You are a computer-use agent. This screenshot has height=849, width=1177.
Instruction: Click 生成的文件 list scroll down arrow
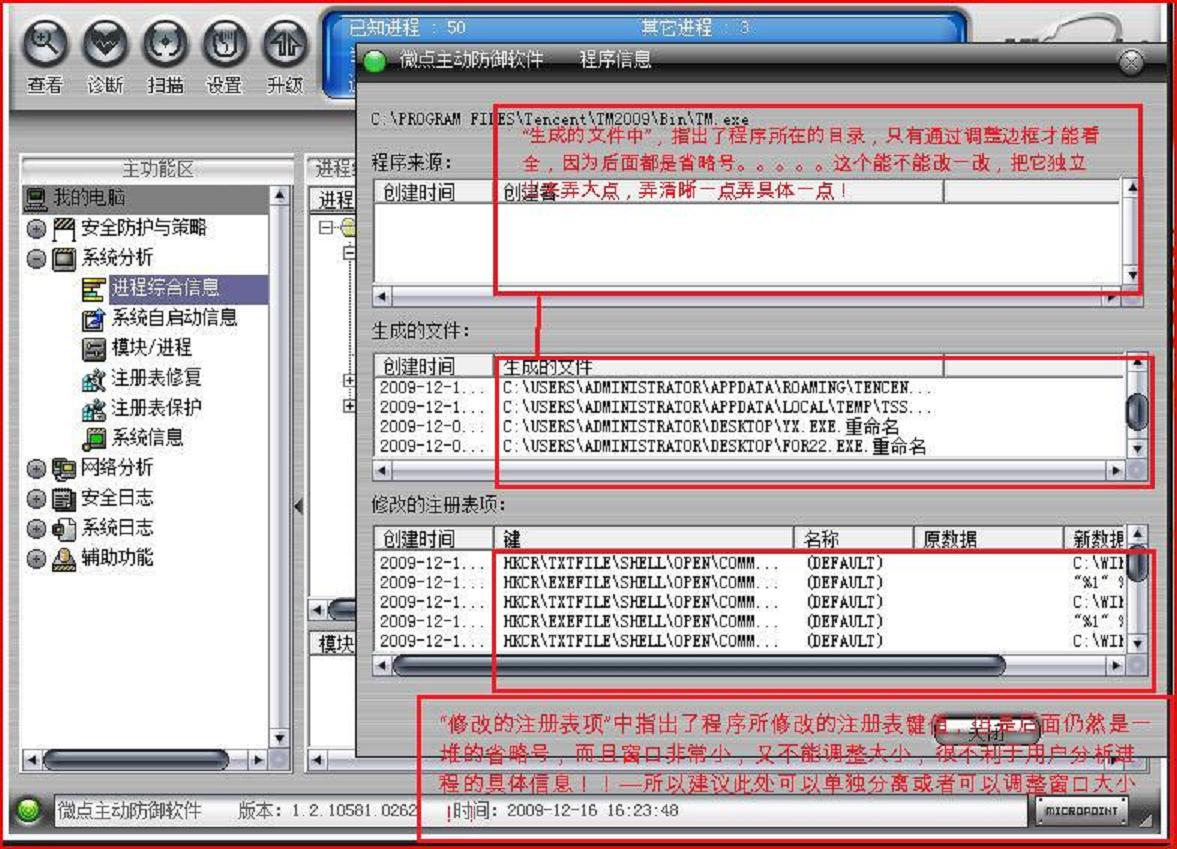(1138, 449)
